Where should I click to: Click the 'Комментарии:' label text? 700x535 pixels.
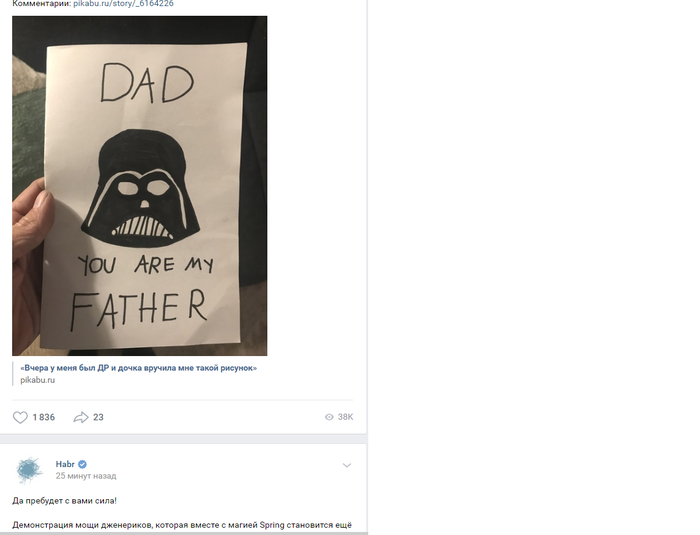click(42, 4)
